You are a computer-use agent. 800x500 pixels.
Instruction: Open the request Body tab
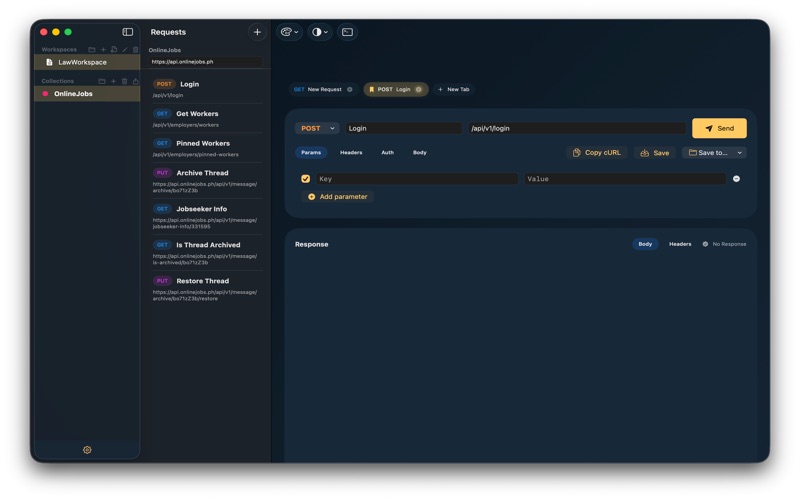[419, 153]
